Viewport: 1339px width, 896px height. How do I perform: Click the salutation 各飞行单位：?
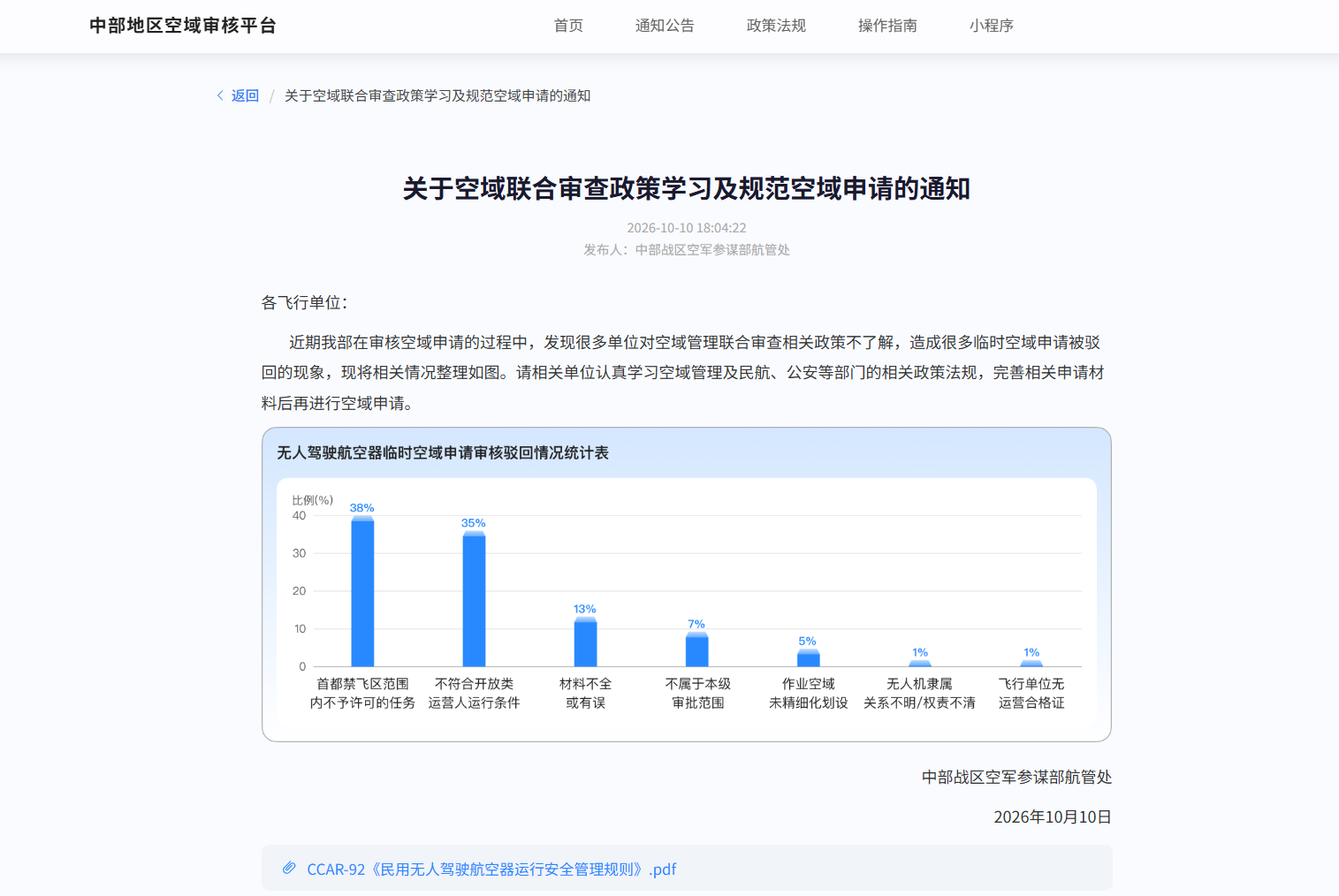[x=306, y=303]
